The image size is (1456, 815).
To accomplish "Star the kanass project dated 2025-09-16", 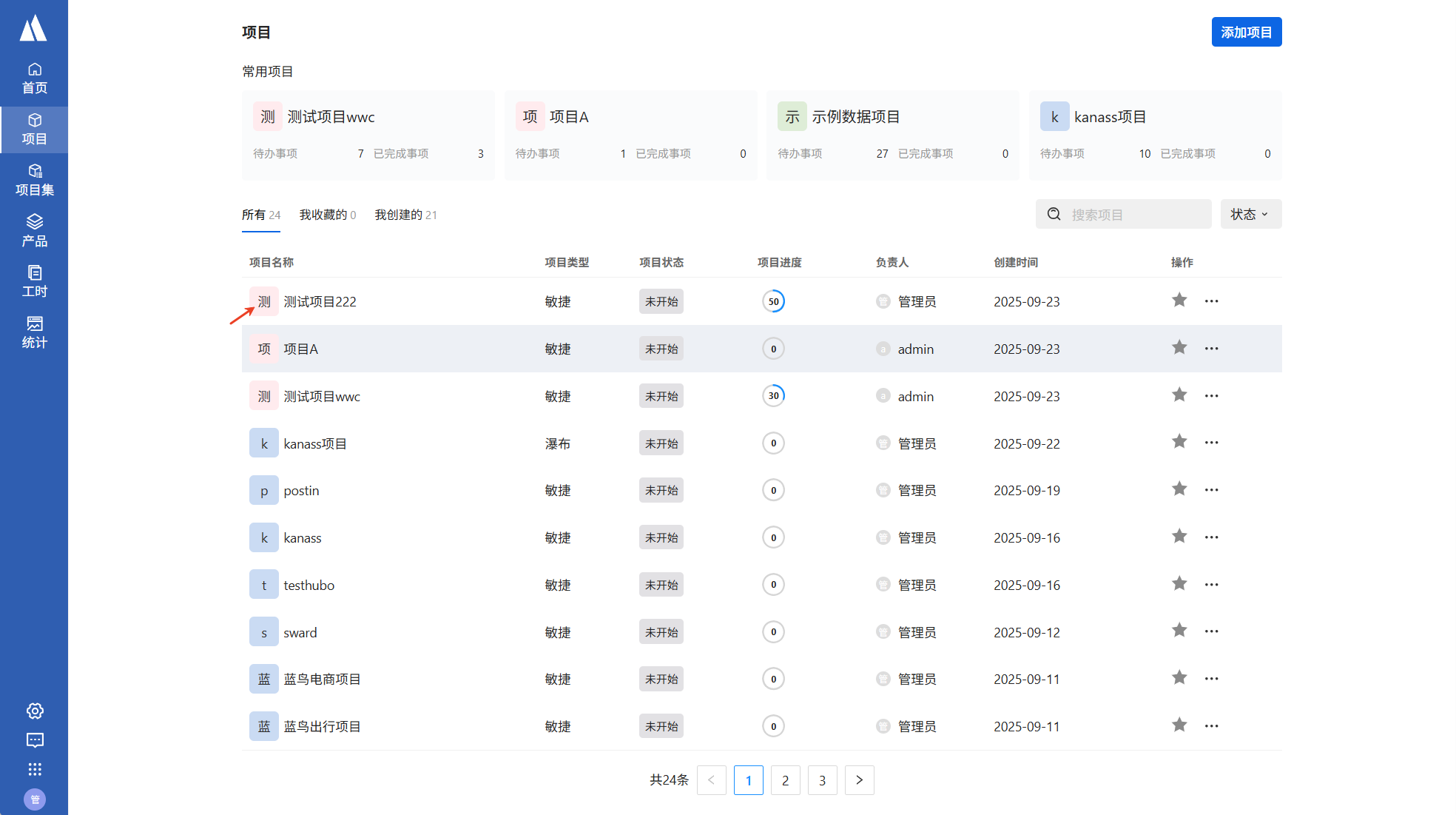I will point(1179,536).
